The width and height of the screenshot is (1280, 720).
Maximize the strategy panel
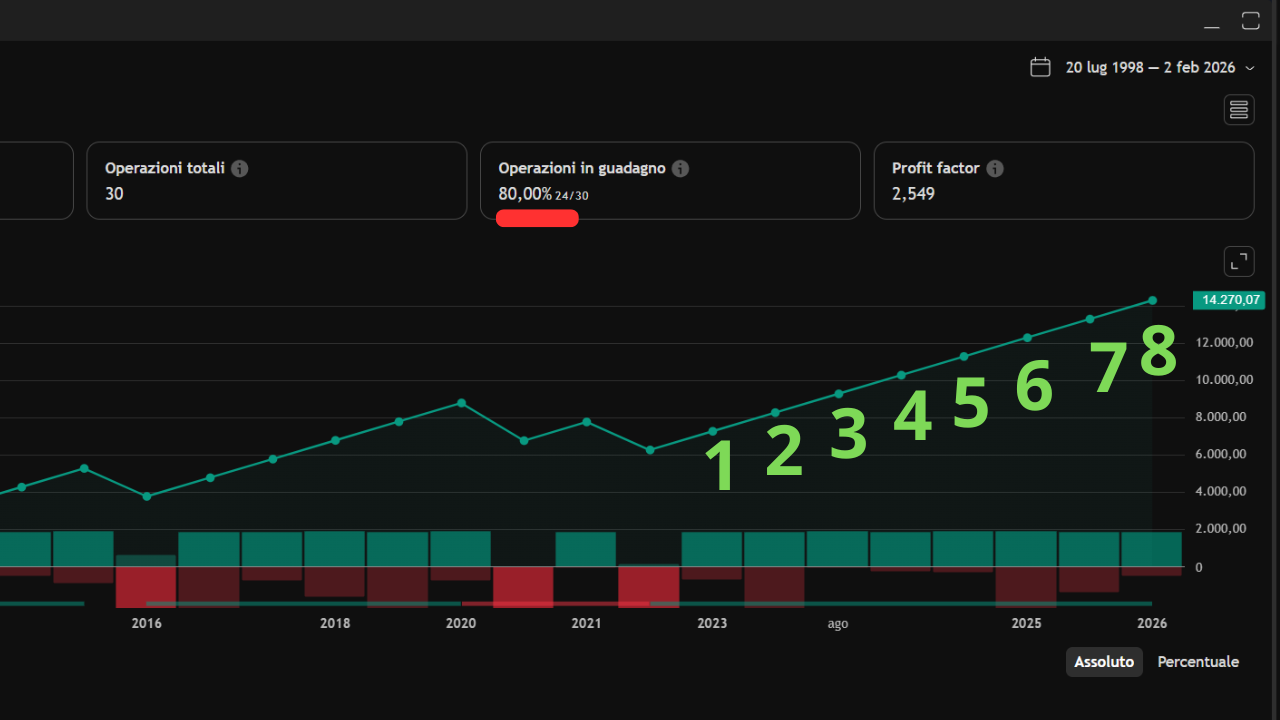[1250, 21]
